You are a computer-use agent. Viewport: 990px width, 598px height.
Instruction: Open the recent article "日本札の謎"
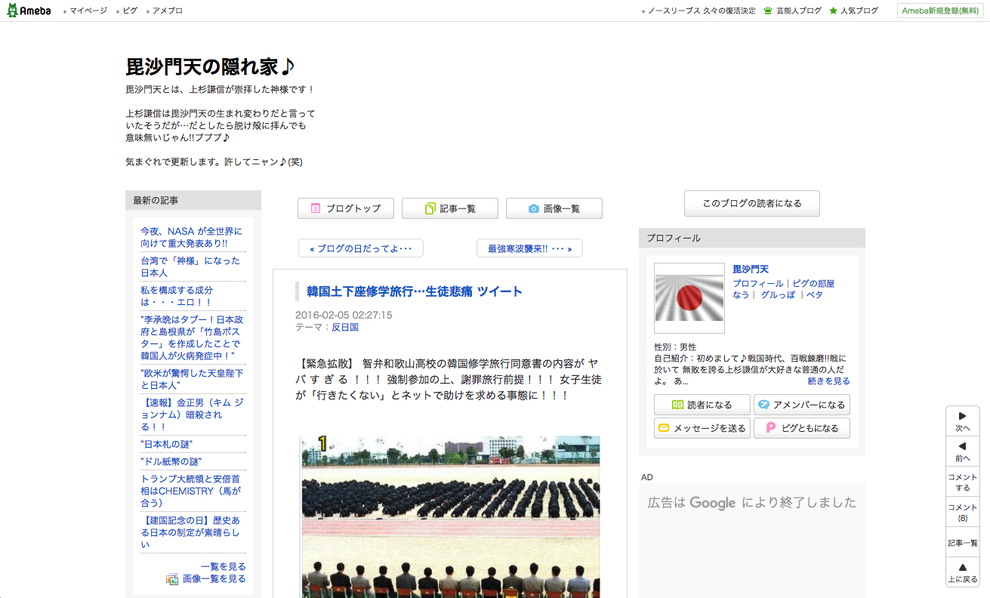167,444
